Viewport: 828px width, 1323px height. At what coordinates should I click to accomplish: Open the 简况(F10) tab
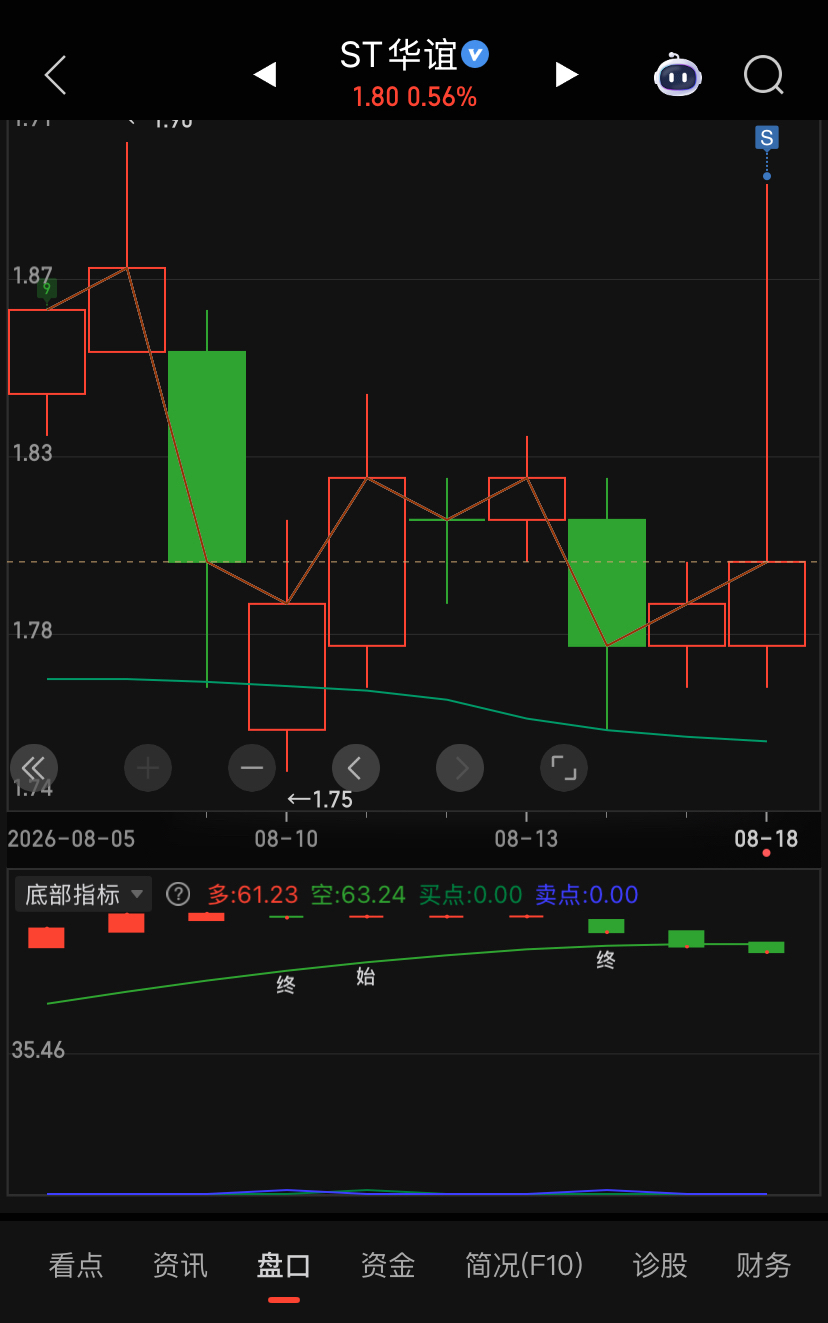click(524, 1265)
